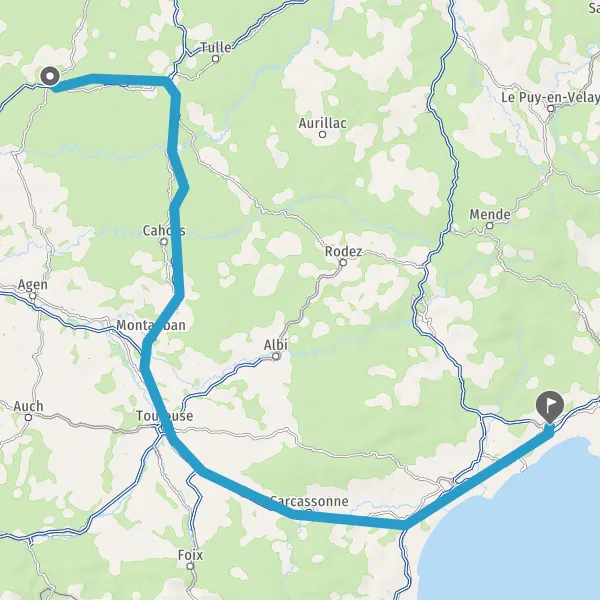Click the Albi city dot
600x600 pixels.
tap(276, 357)
